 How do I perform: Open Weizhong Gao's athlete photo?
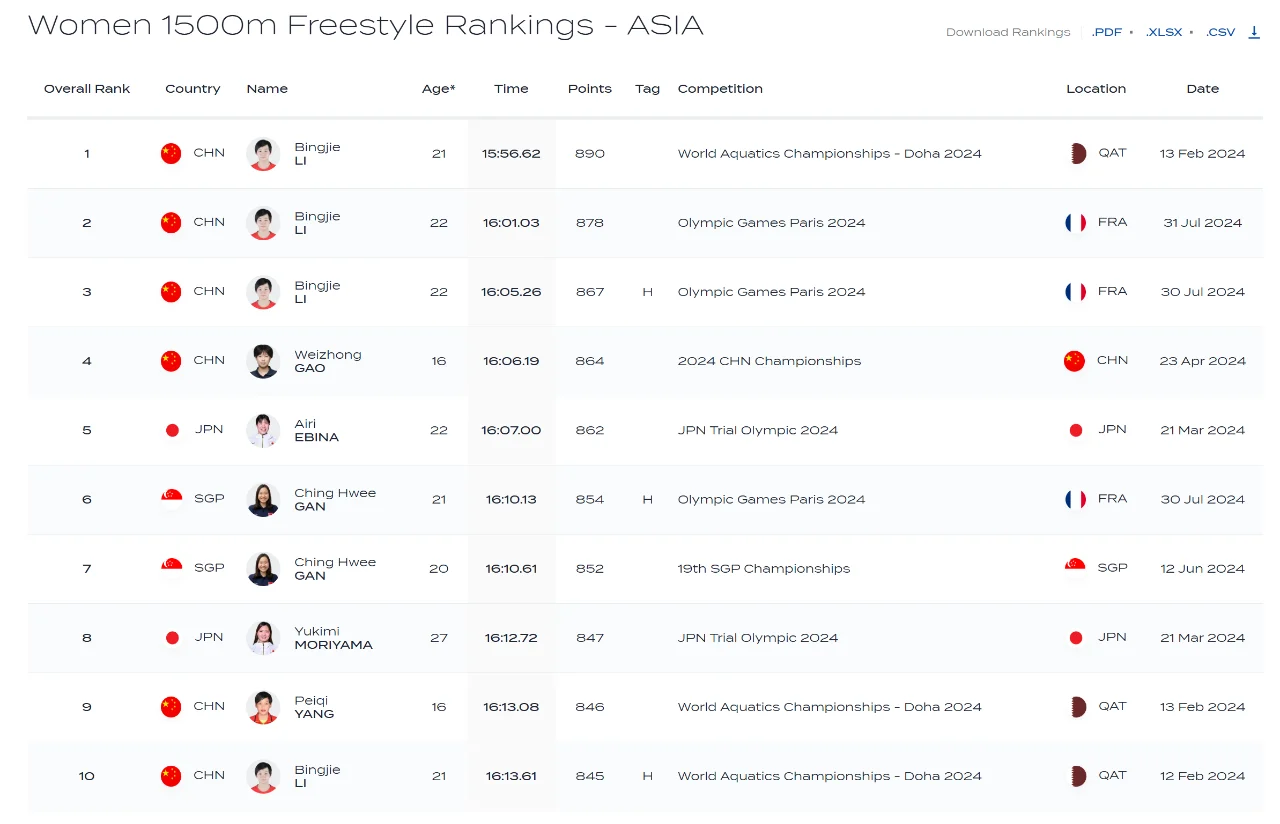[263, 361]
